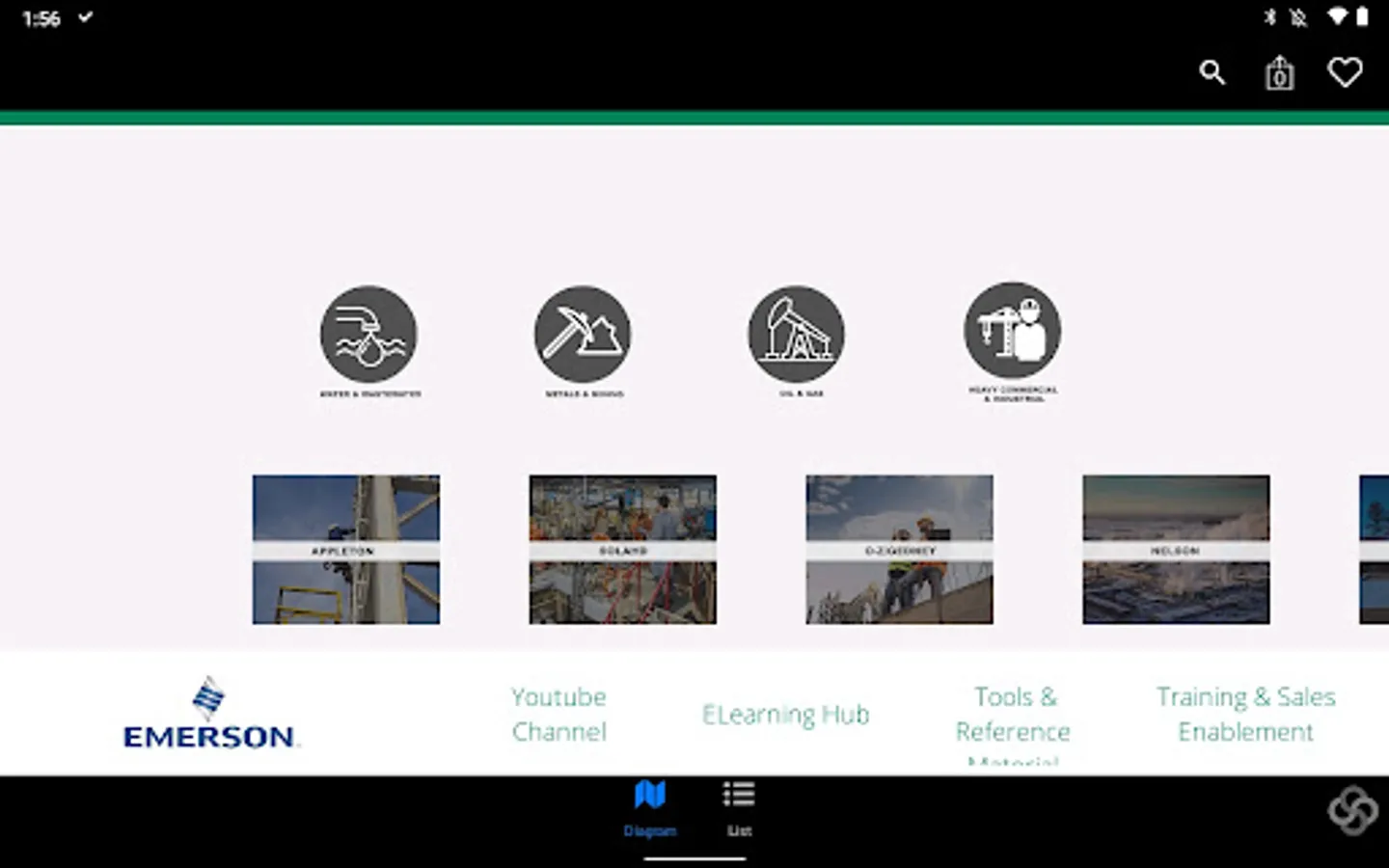Open the Youtube Channel link
Screen dimensions: 1389x868
(x=558, y=714)
